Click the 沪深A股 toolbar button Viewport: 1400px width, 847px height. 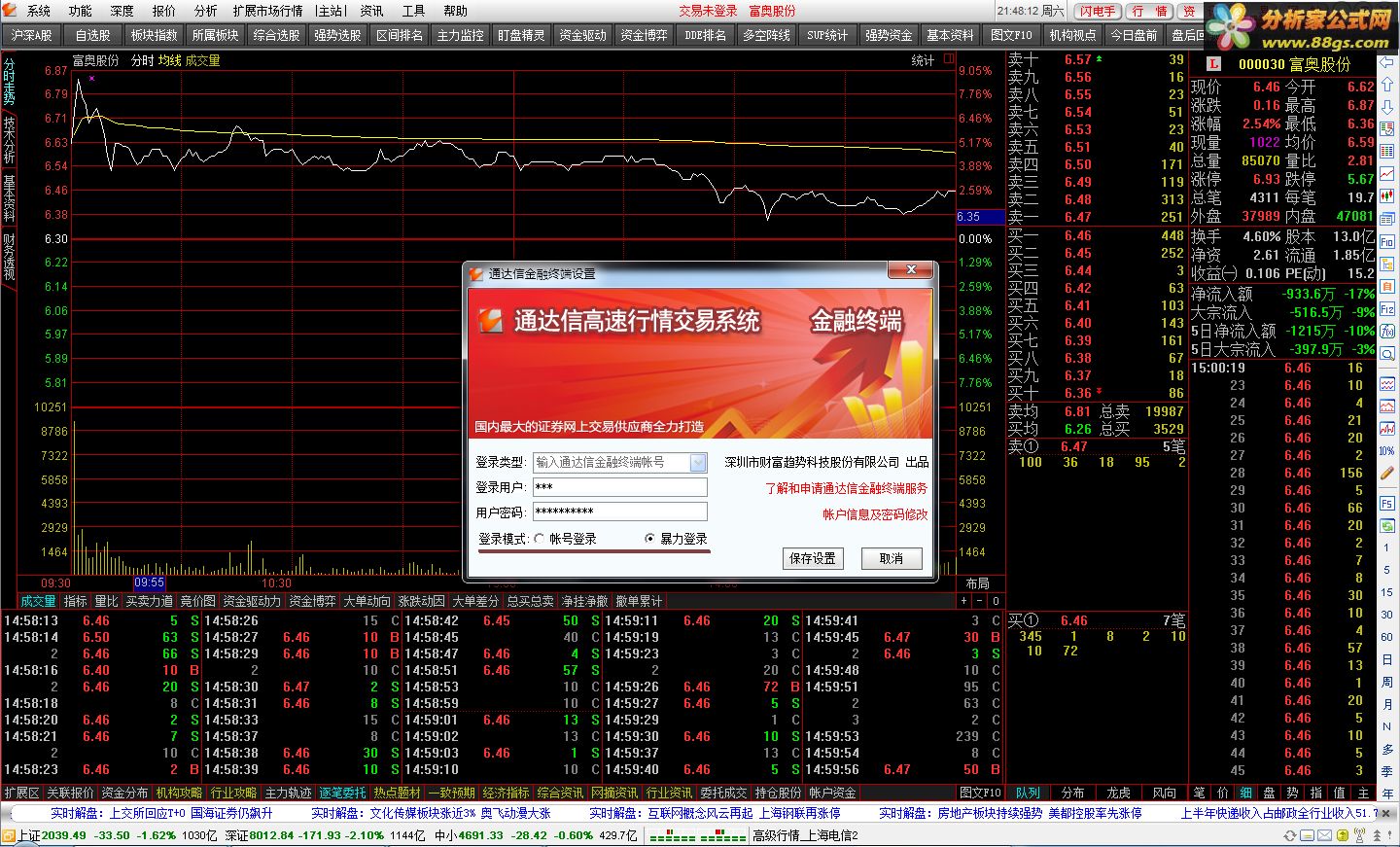pyautogui.click(x=32, y=35)
